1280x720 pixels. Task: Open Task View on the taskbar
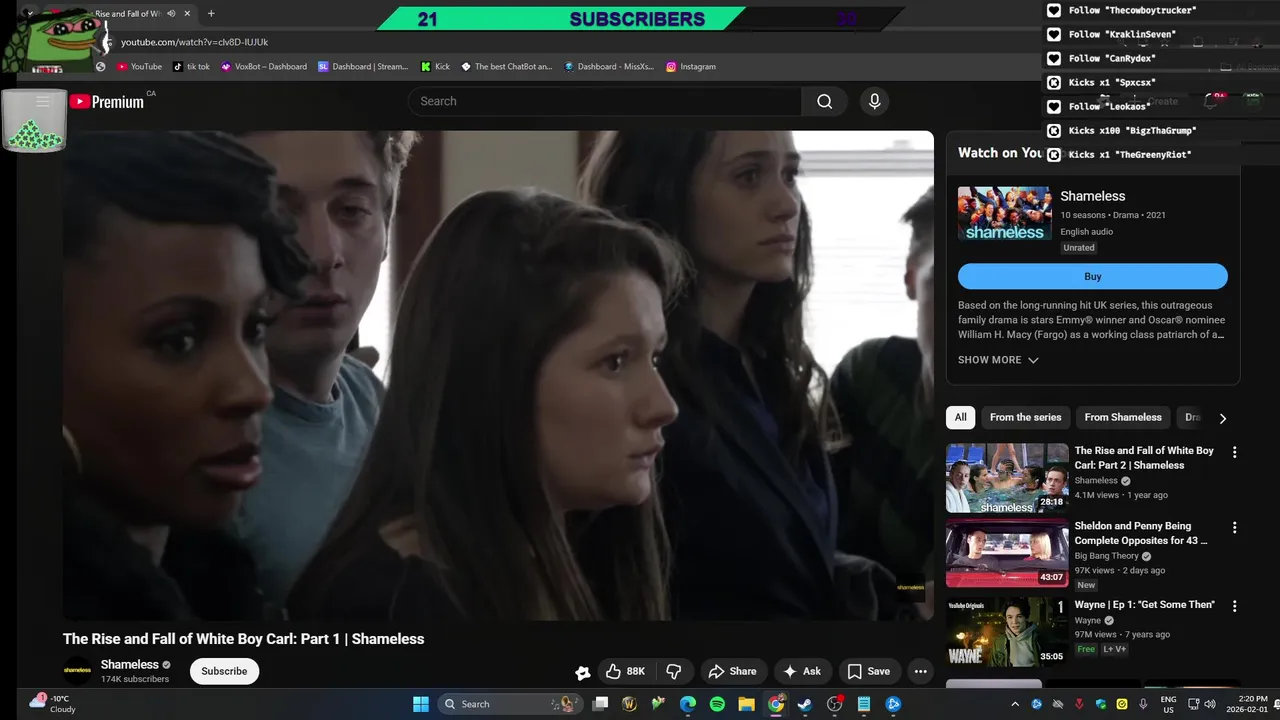pos(600,704)
